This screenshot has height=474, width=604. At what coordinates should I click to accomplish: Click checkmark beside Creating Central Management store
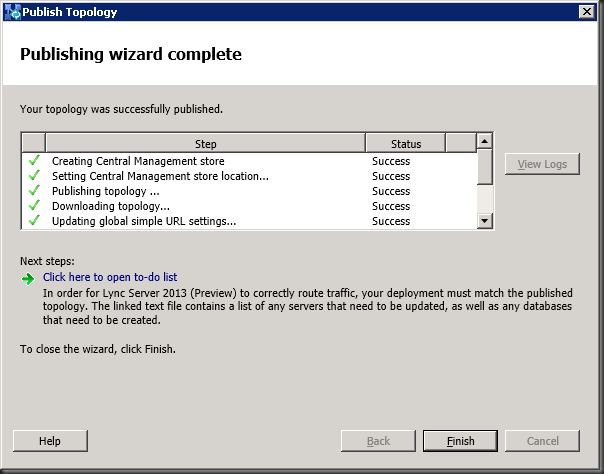[34, 160]
